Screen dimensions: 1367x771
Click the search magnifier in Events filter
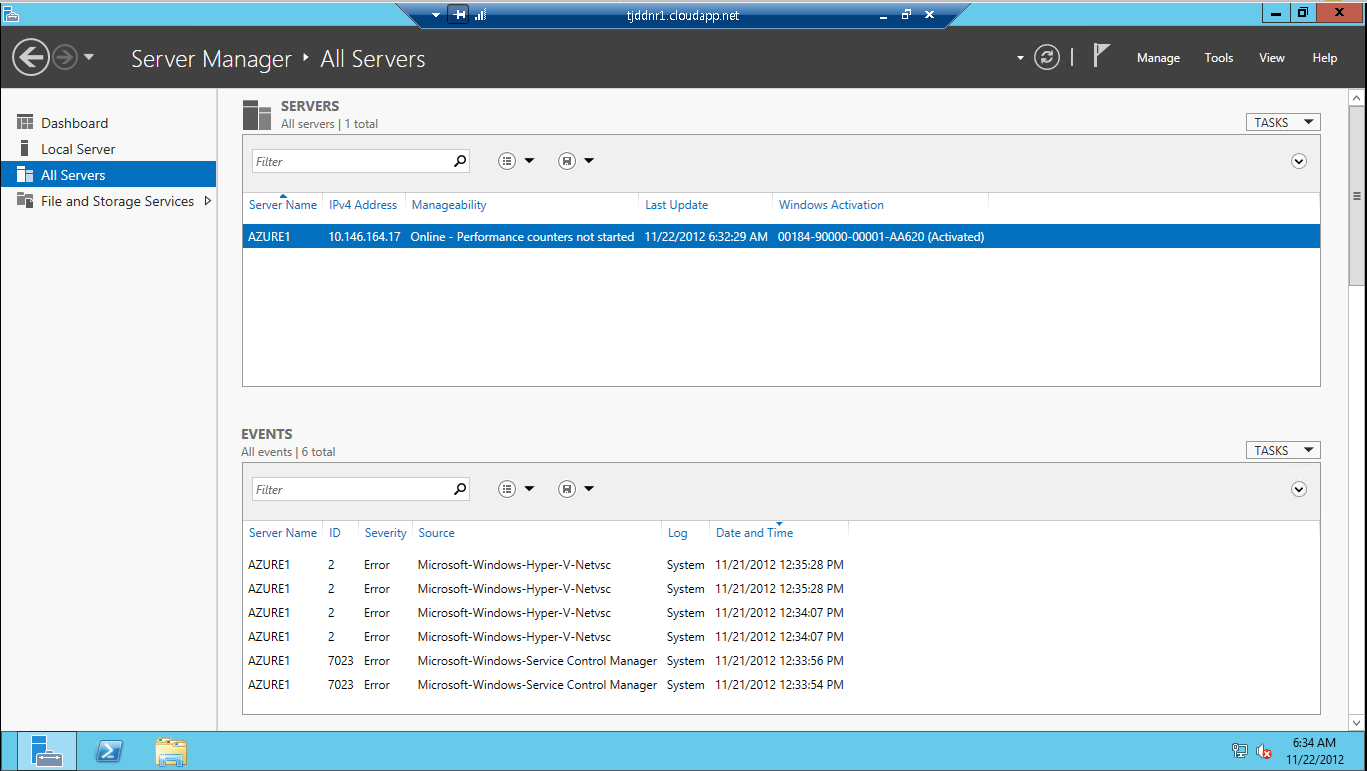tap(460, 488)
